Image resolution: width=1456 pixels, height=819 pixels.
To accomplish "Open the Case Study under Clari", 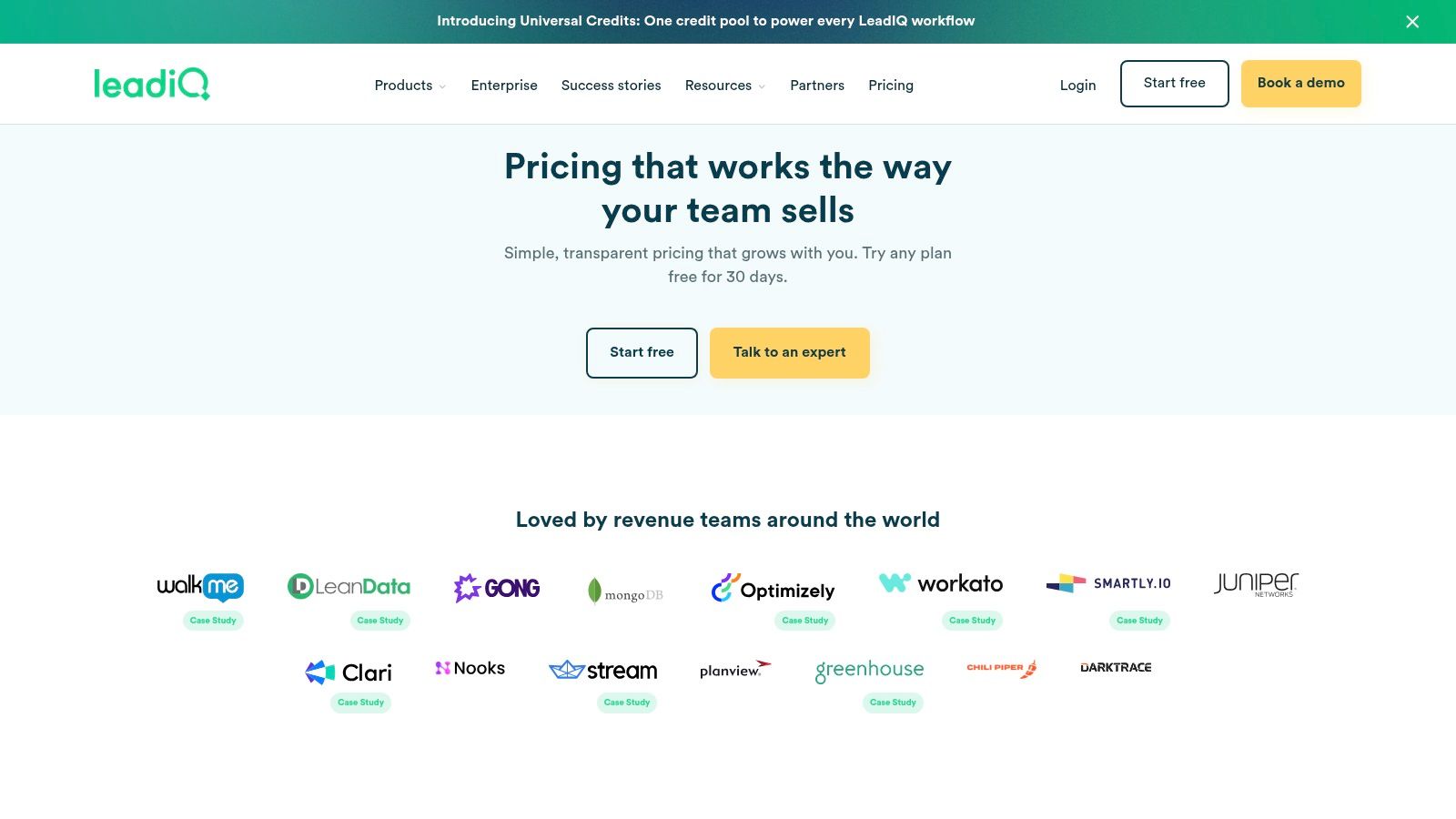I will pos(361,703).
